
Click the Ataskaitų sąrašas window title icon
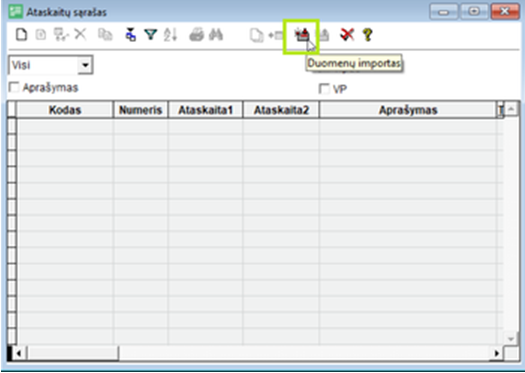(15, 12)
